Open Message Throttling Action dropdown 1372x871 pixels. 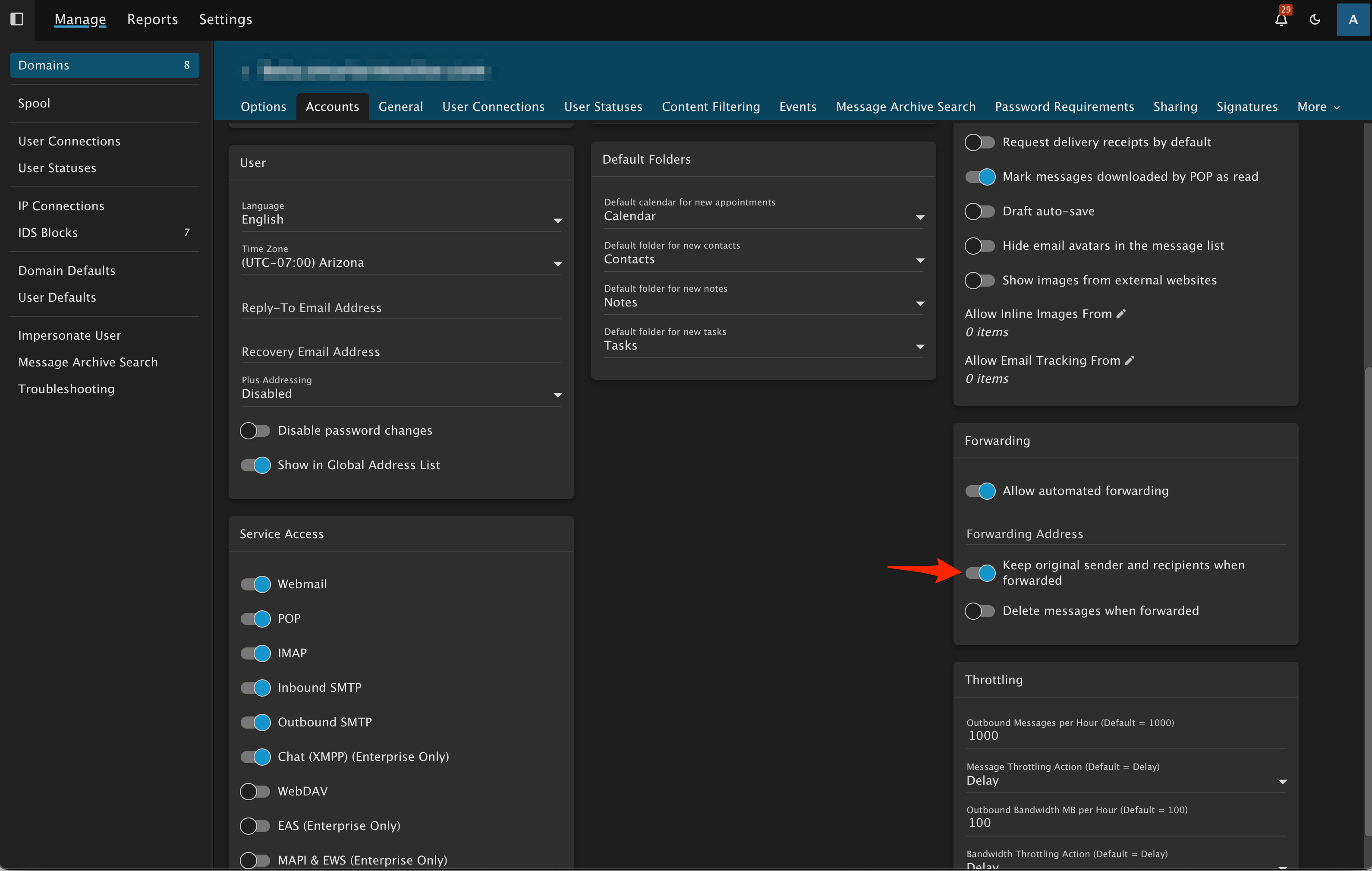click(1125, 780)
